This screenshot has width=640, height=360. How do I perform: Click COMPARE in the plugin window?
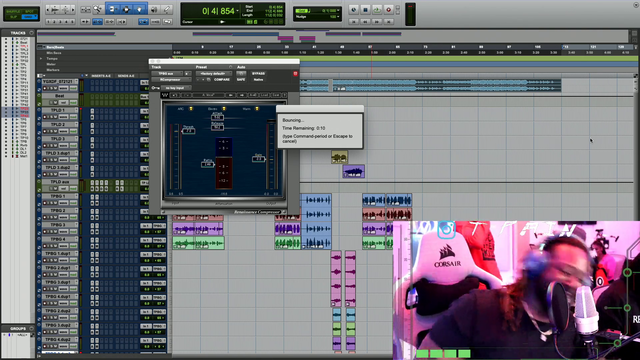pos(222,80)
